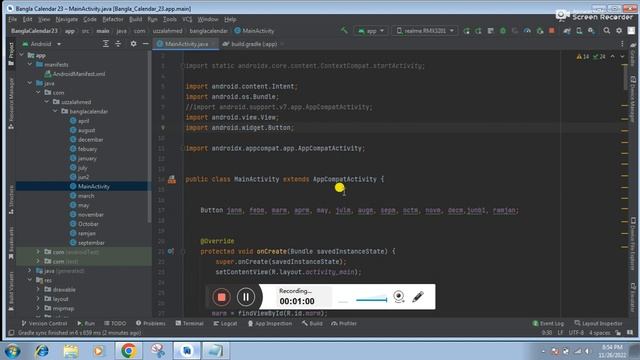The width and height of the screenshot is (640, 360).
Task: Open the Terminal tool window
Action: coord(189,323)
